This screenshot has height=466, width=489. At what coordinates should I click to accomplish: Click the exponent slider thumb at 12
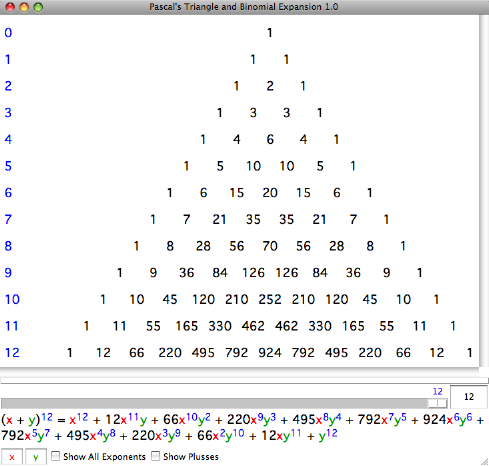pyautogui.click(x=438, y=403)
